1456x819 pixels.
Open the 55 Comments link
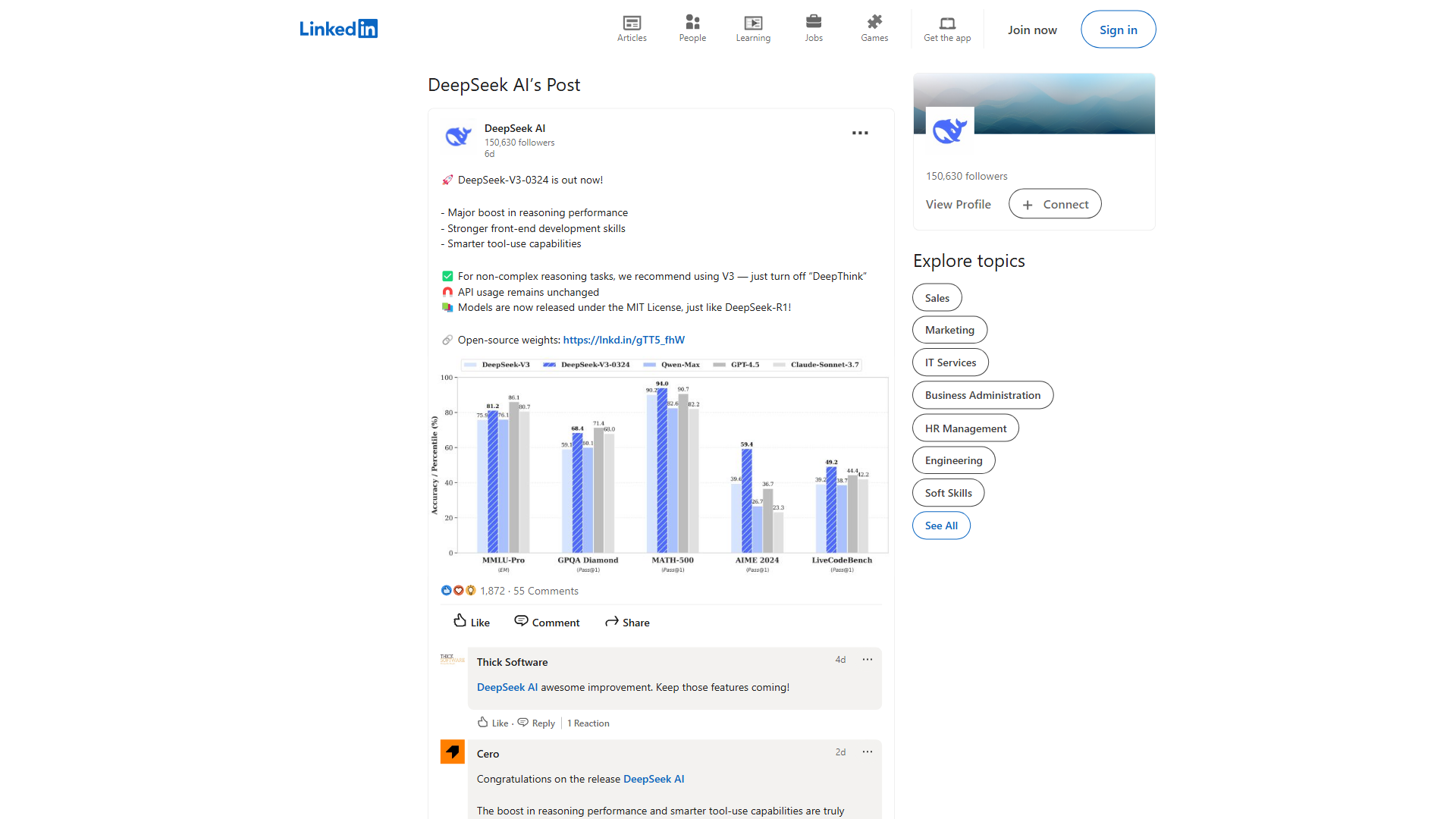(x=546, y=591)
